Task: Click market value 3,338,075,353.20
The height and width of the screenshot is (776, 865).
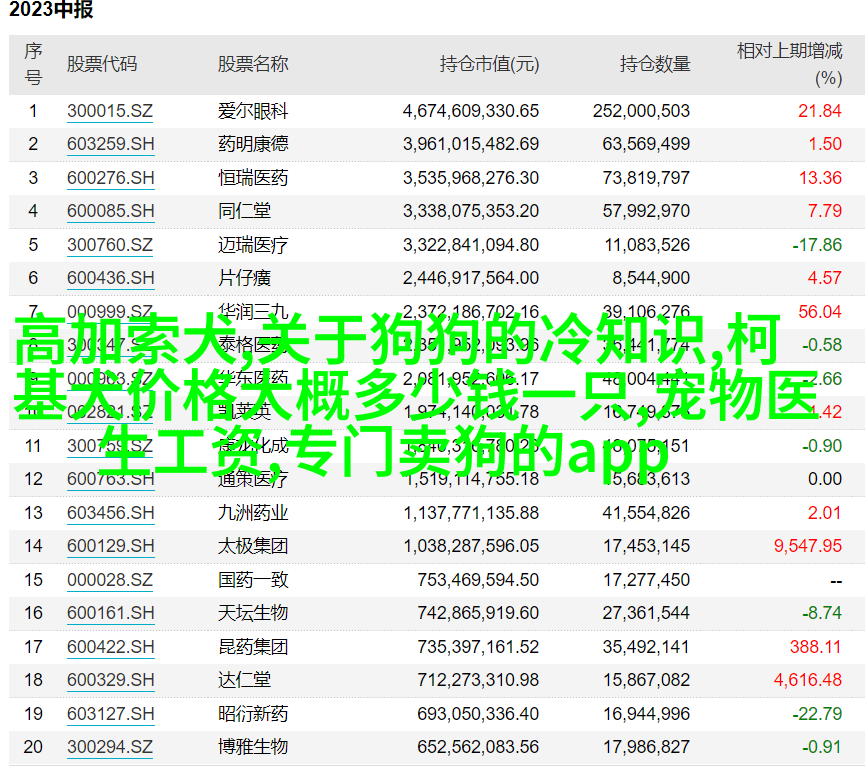Action: (x=471, y=211)
